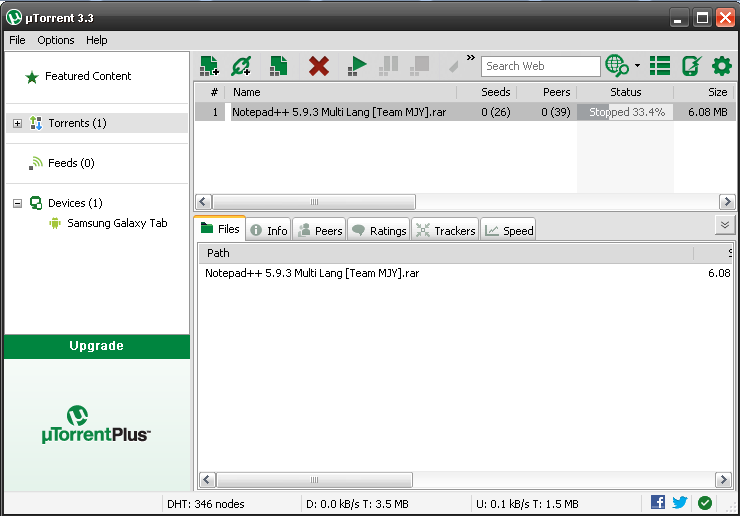
Task: Click the Pause torrent toolbar icon
Action: tap(388, 66)
